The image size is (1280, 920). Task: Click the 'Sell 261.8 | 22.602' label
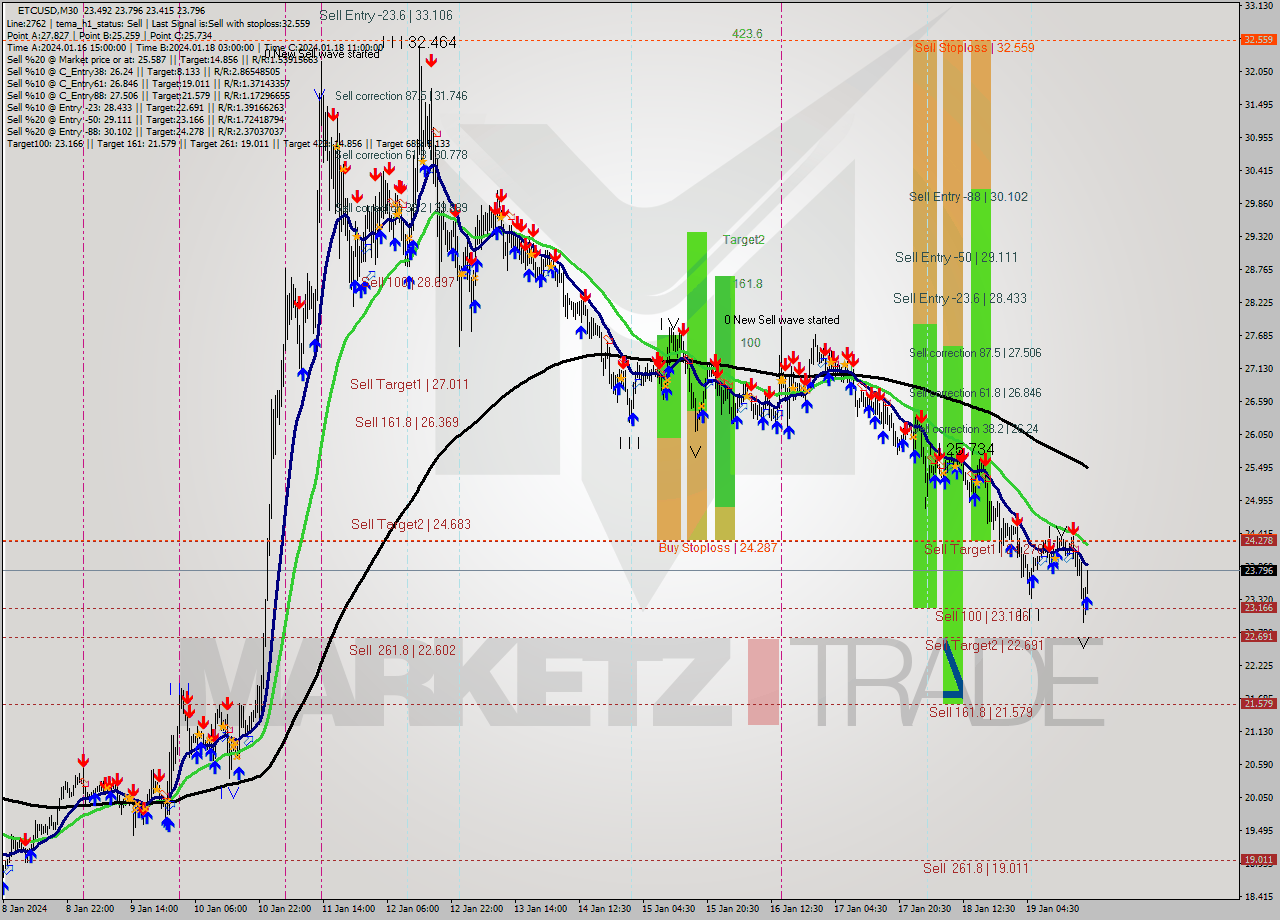[402, 650]
